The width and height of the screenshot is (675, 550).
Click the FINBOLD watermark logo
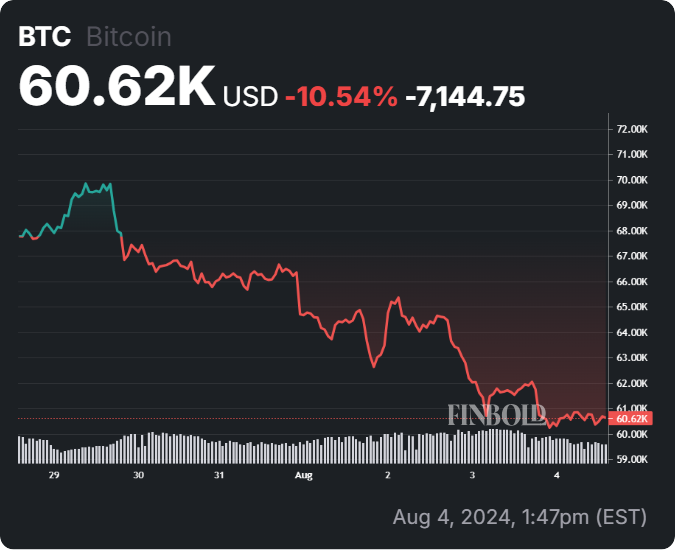click(x=496, y=414)
